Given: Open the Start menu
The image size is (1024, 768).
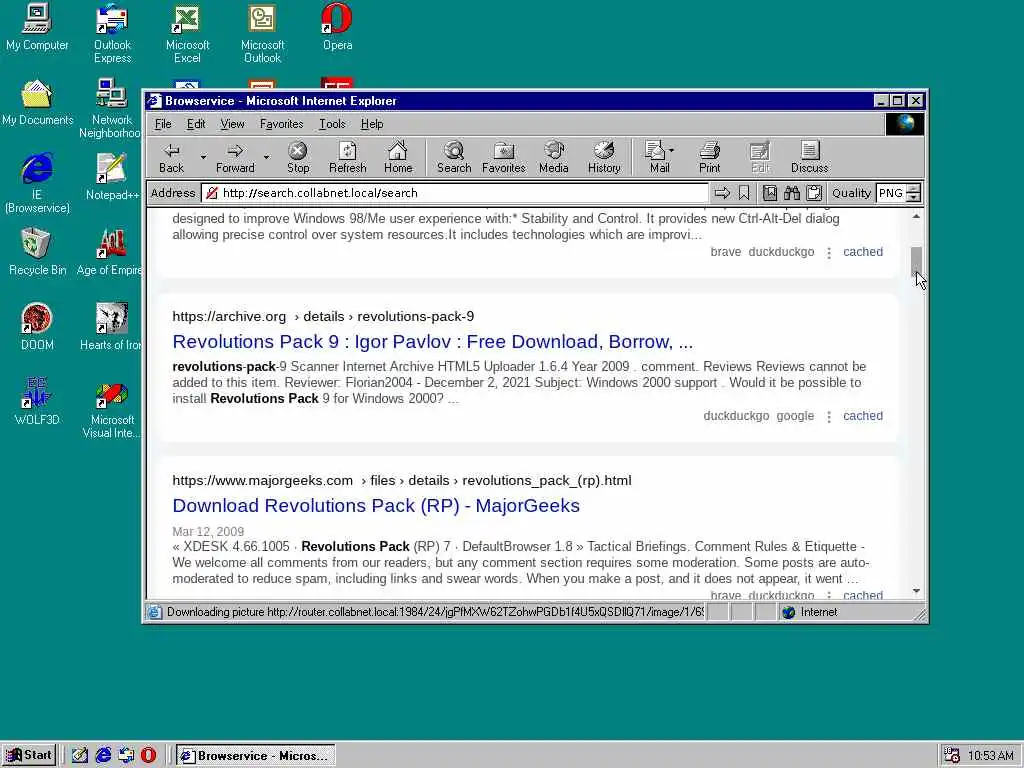Looking at the screenshot, I should [29, 755].
